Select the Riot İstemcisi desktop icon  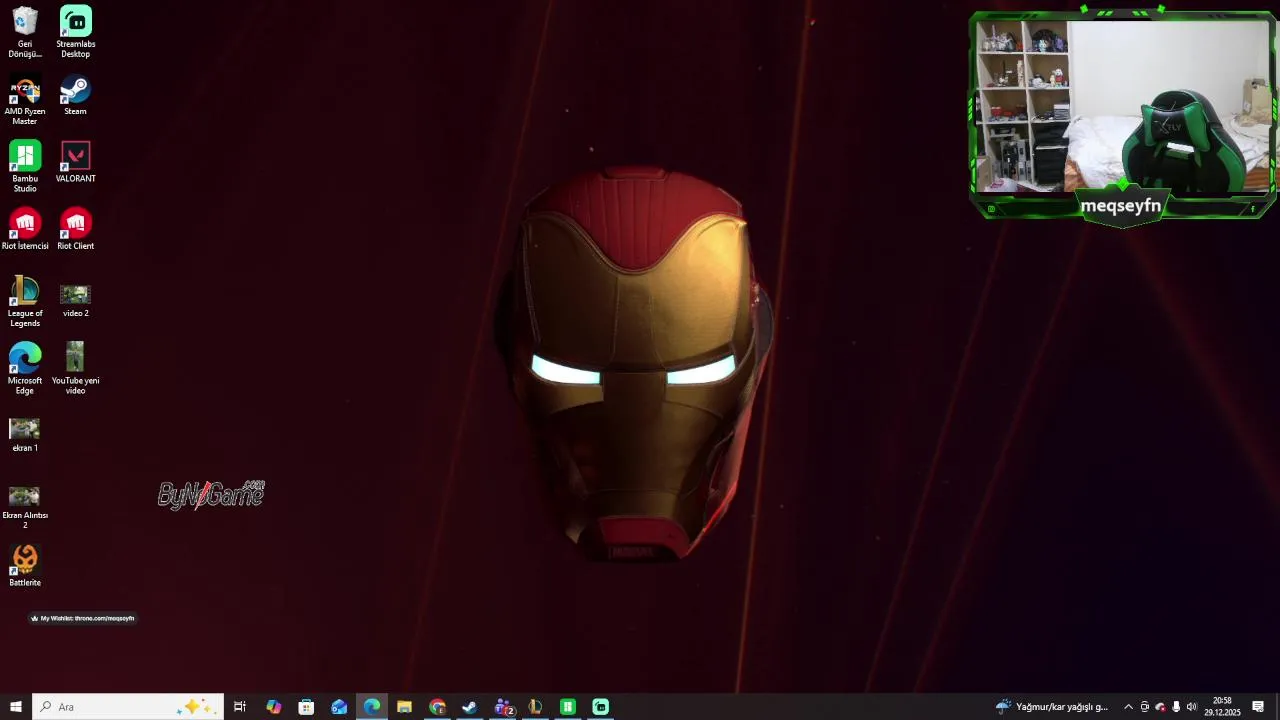click(x=25, y=229)
